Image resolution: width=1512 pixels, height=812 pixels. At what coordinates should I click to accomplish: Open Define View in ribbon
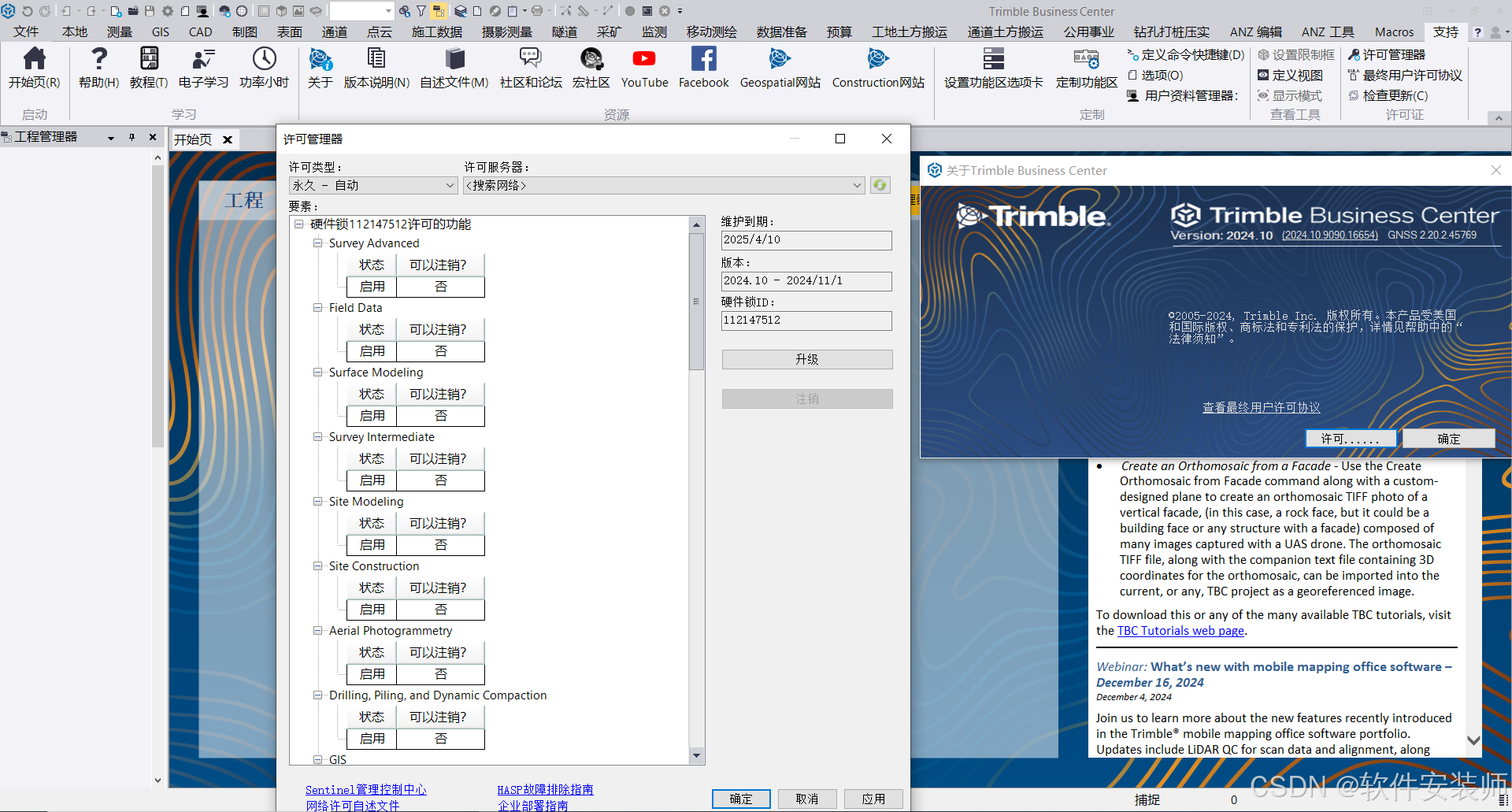pyautogui.click(x=1290, y=75)
